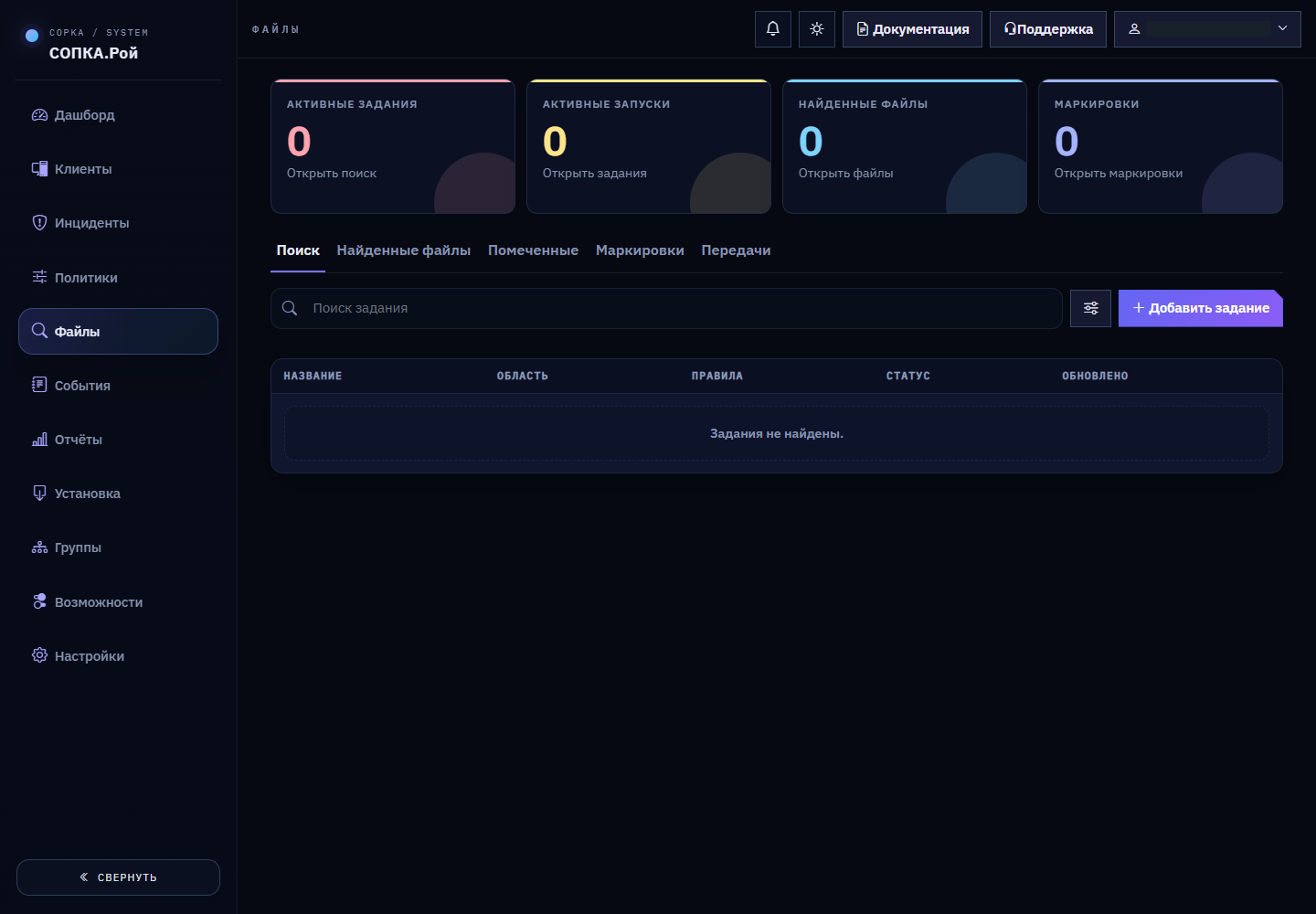Click the Настройки gear icon
Screen dimensions: 1316x914
tap(39, 655)
